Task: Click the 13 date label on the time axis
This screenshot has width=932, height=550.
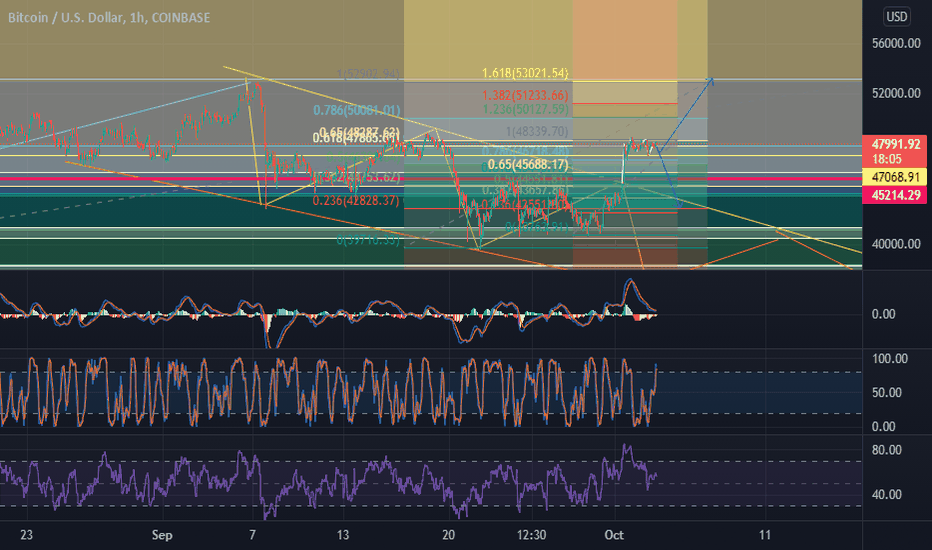Action: [x=343, y=535]
